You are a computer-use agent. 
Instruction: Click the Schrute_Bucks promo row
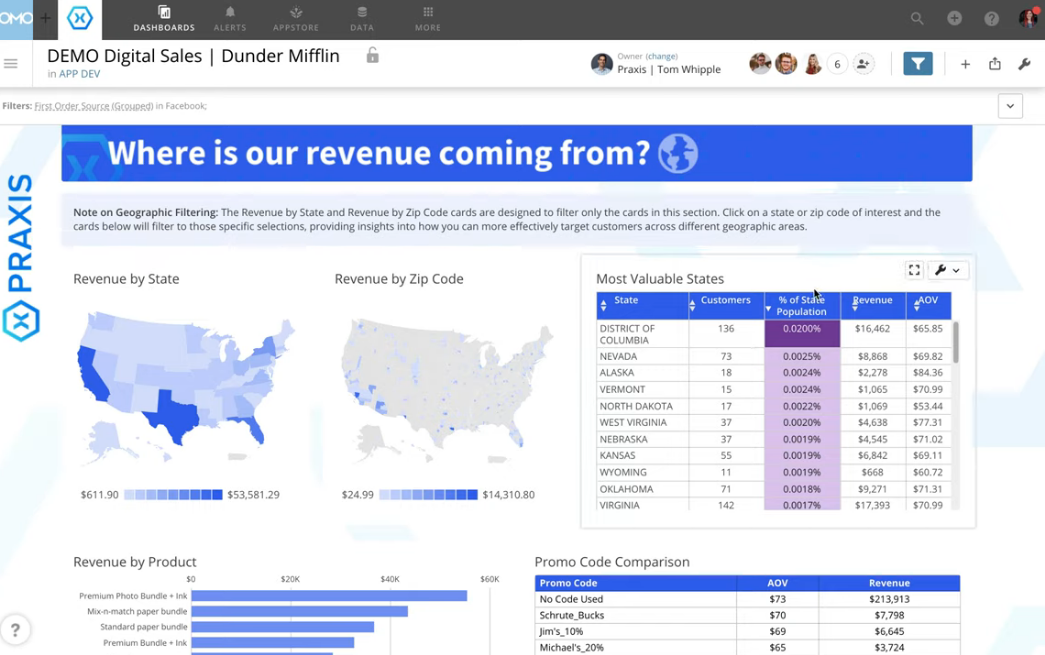click(747, 615)
